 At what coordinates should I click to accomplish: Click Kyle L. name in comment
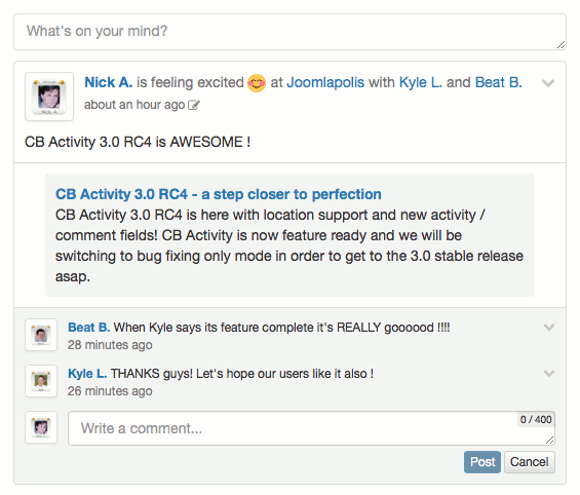[87, 374]
